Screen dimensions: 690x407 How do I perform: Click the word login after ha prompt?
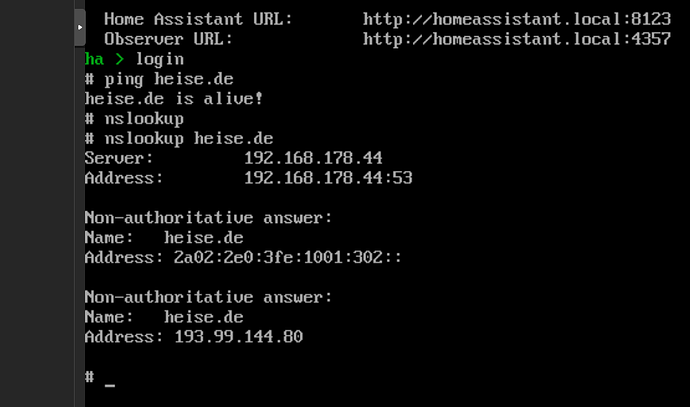159,59
